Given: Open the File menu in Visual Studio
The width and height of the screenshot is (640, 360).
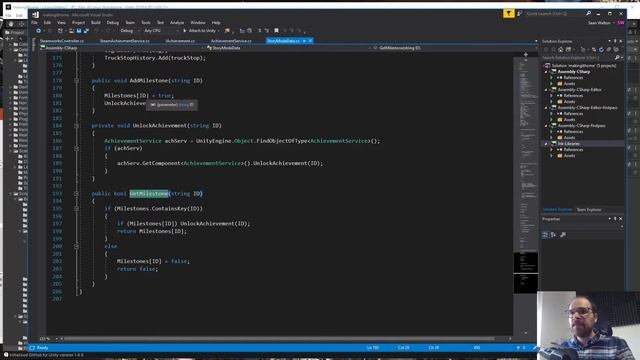Looking at the screenshot, I should click(34, 23).
